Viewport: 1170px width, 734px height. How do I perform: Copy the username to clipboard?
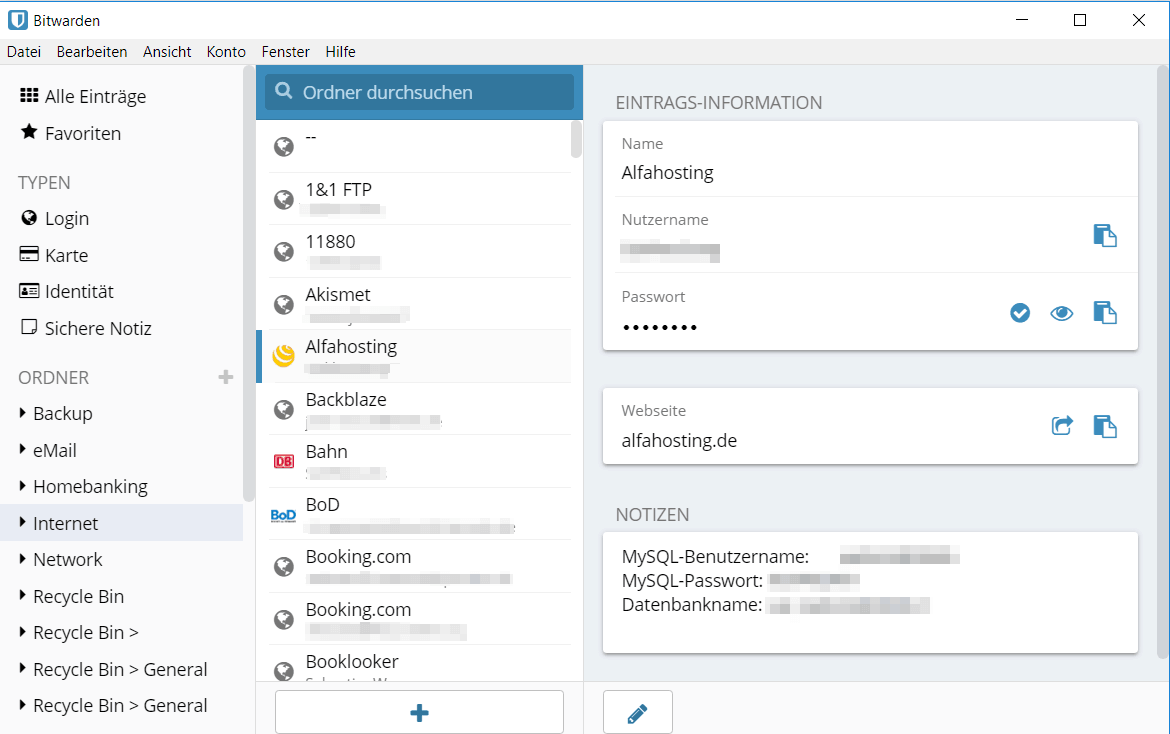pos(1104,236)
